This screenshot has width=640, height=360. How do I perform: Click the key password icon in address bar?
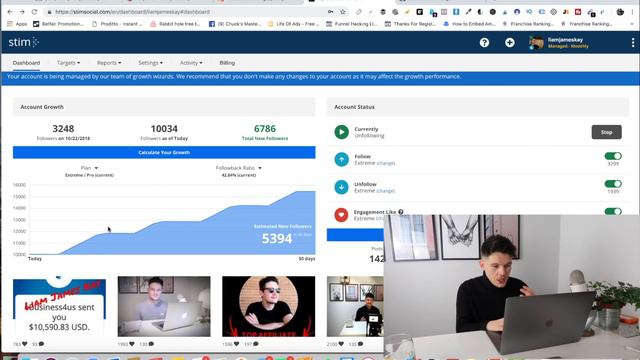pos(330,12)
